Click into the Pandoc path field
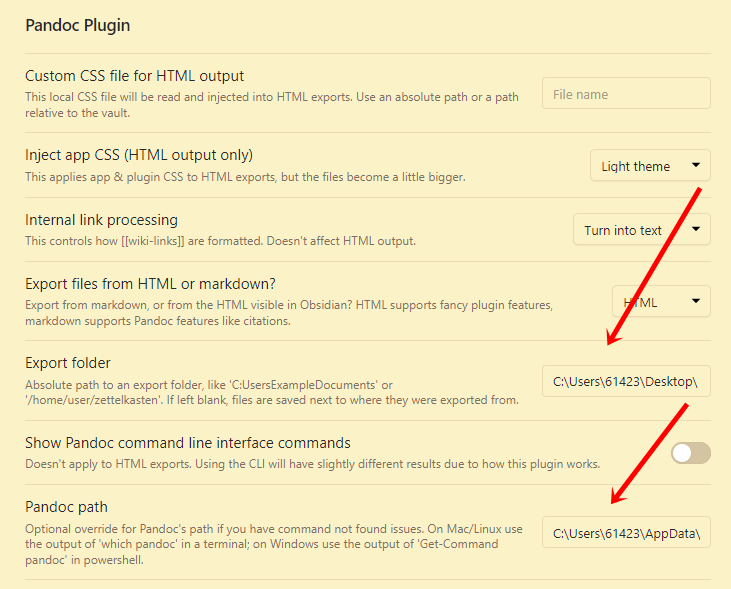The image size is (731, 589). coord(626,534)
